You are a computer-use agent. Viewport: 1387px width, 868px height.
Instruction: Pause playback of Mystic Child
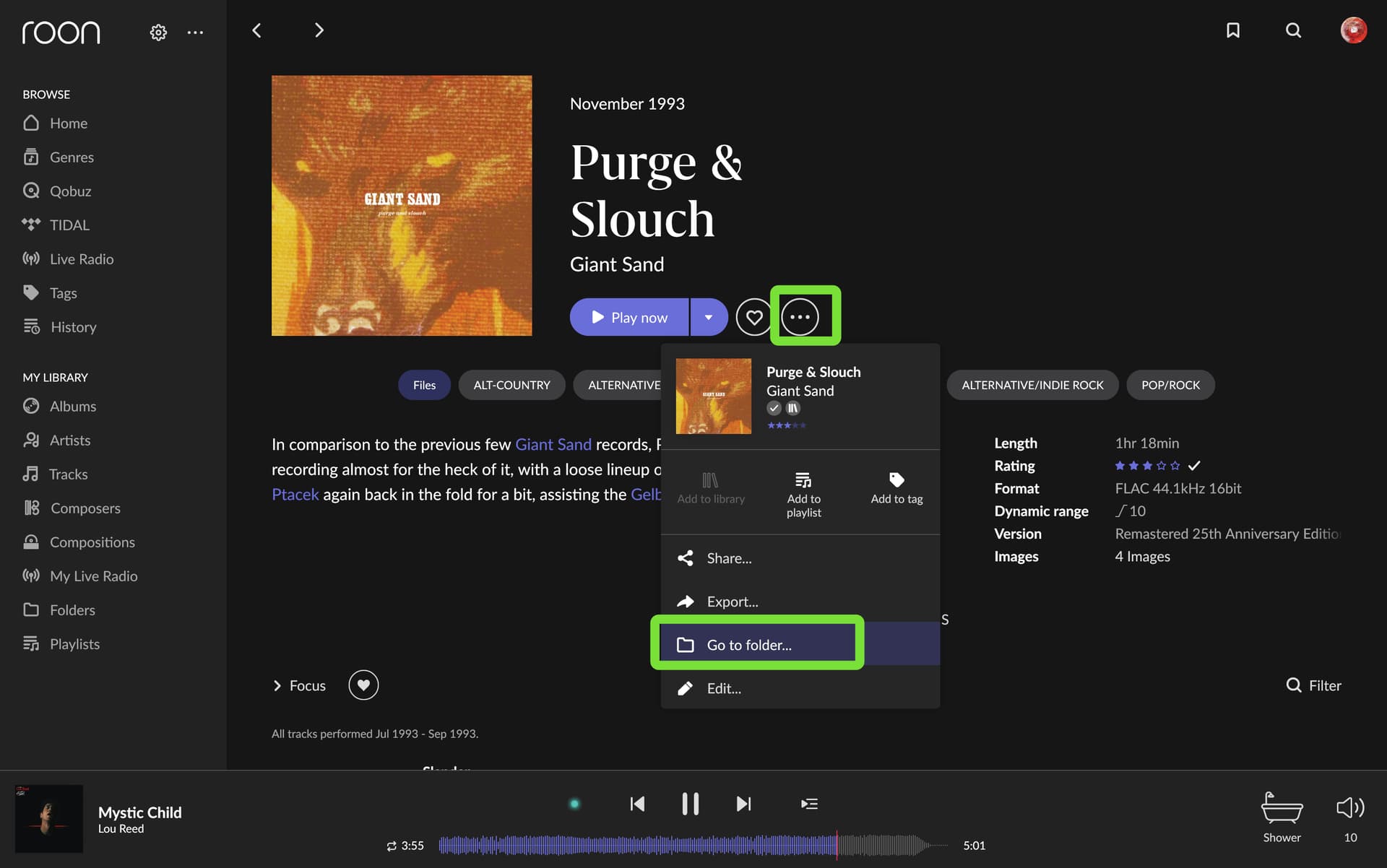(690, 804)
